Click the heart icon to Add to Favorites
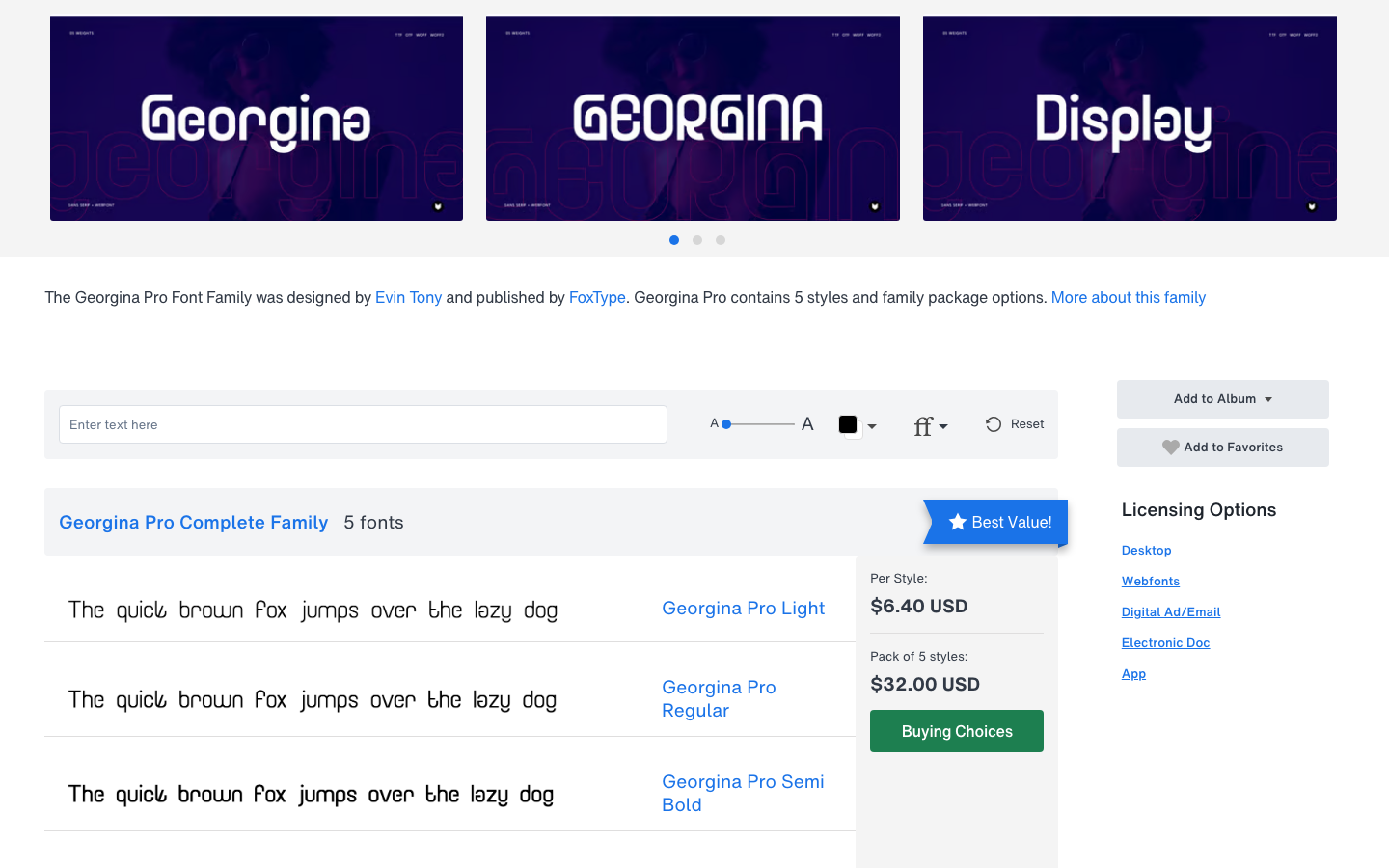 (1170, 447)
